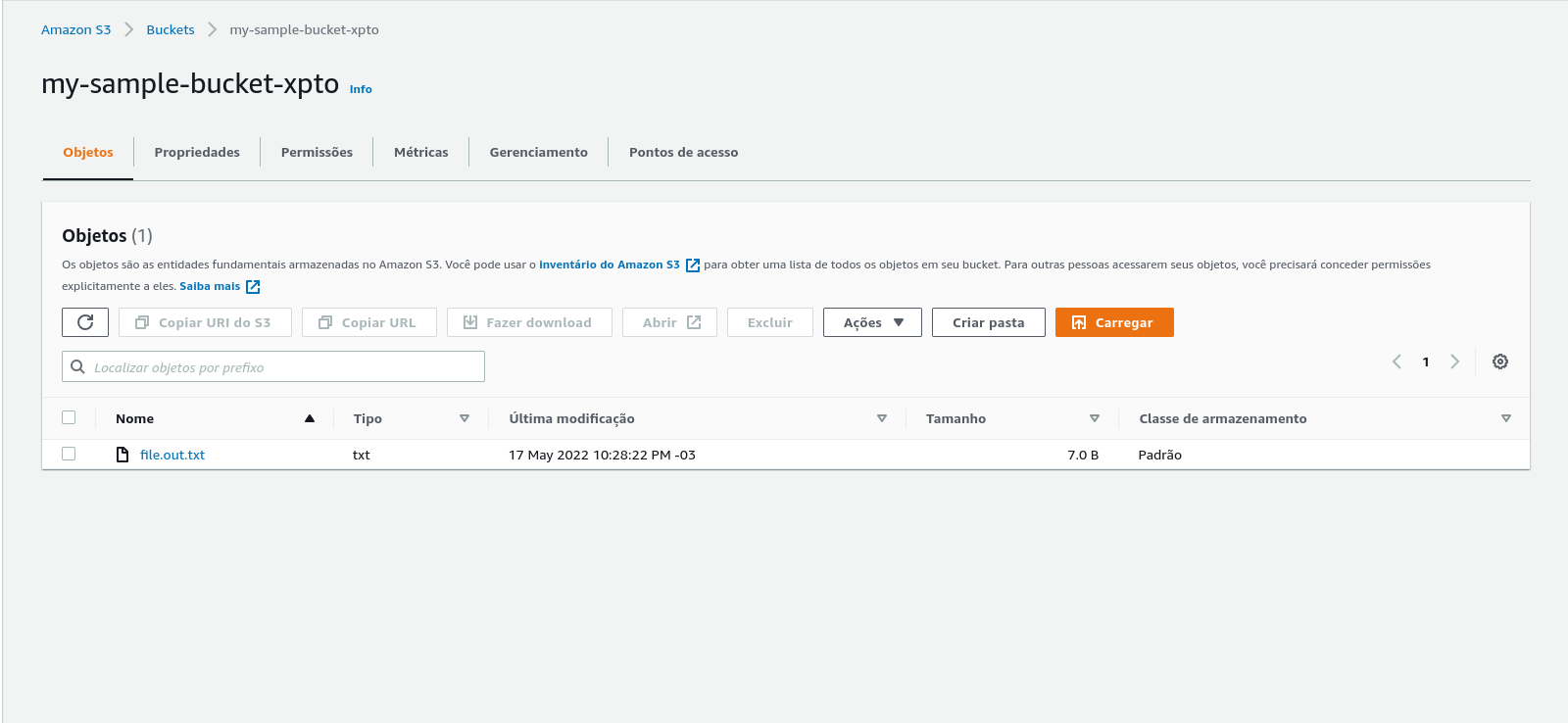
Task: Click the Buckets breadcrumb link
Action: tap(171, 29)
